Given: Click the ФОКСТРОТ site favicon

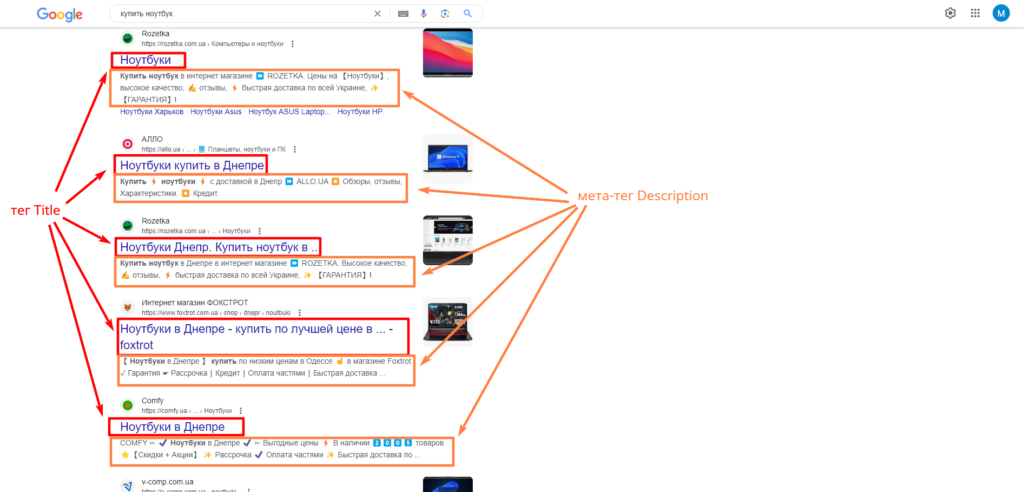Looking at the screenshot, I should point(127,307).
